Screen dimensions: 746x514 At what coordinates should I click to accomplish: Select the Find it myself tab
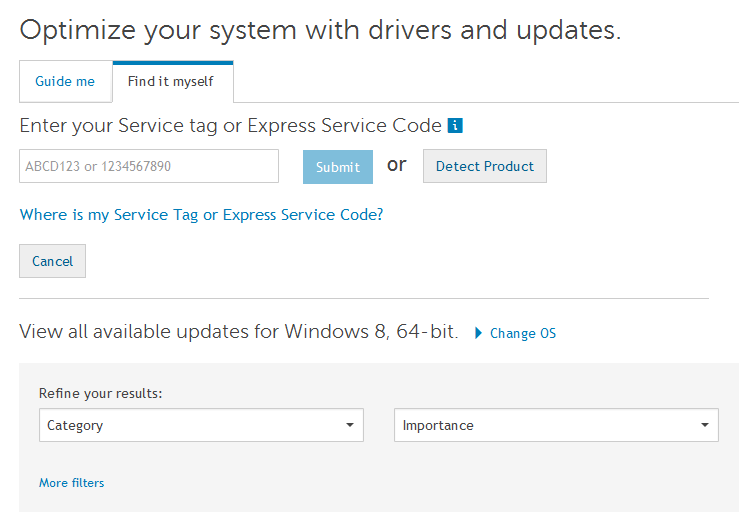pyautogui.click(x=171, y=82)
